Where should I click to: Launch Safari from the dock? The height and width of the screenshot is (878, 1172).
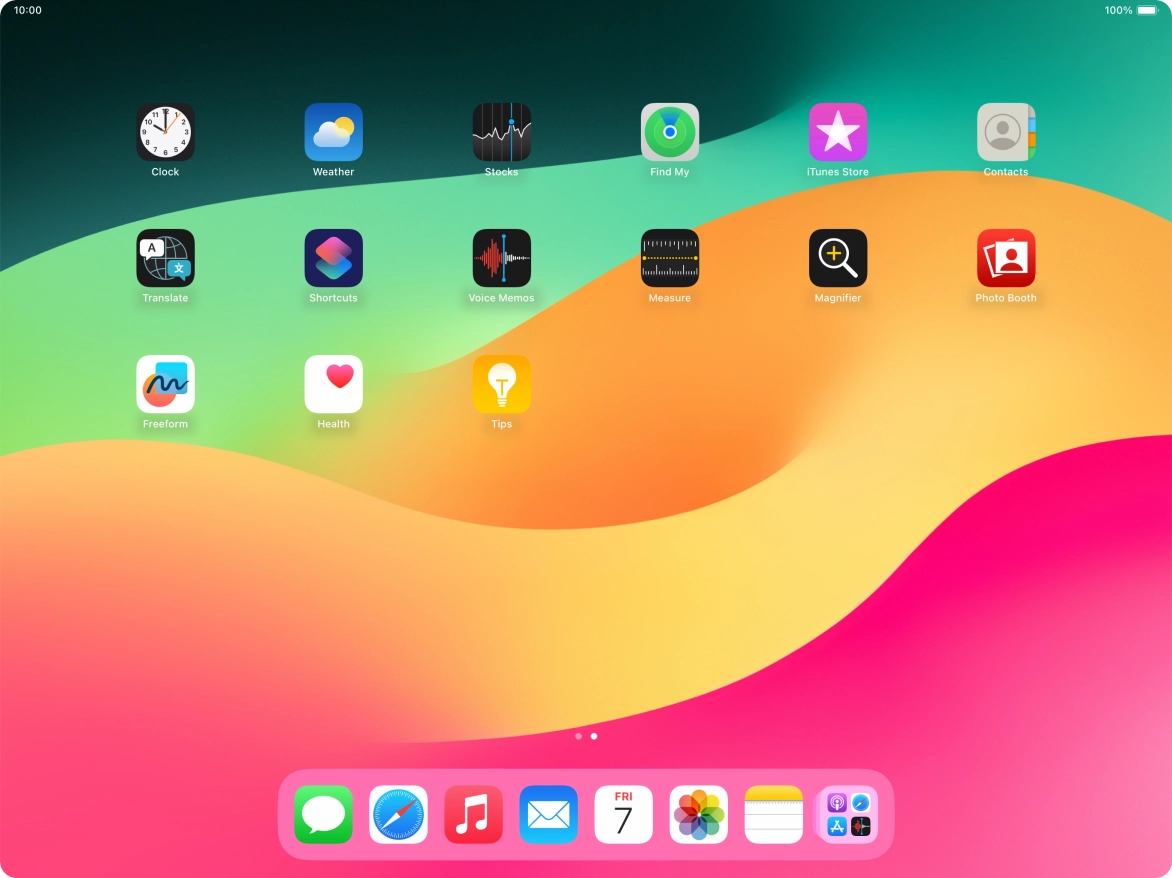pyautogui.click(x=398, y=814)
